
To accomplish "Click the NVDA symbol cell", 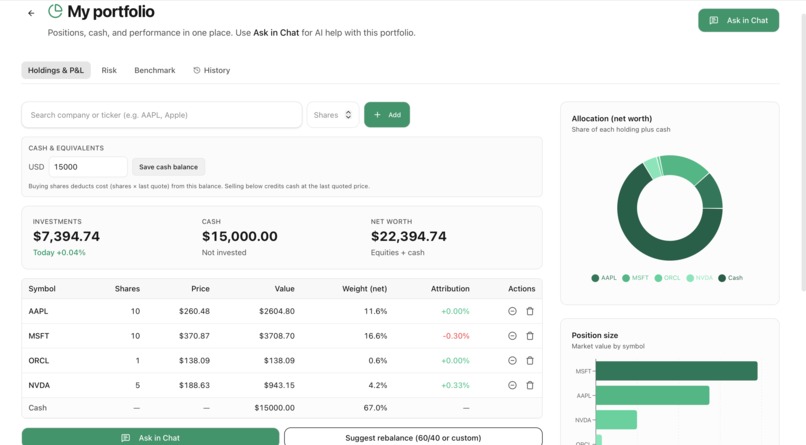I will pyautogui.click(x=39, y=385).
